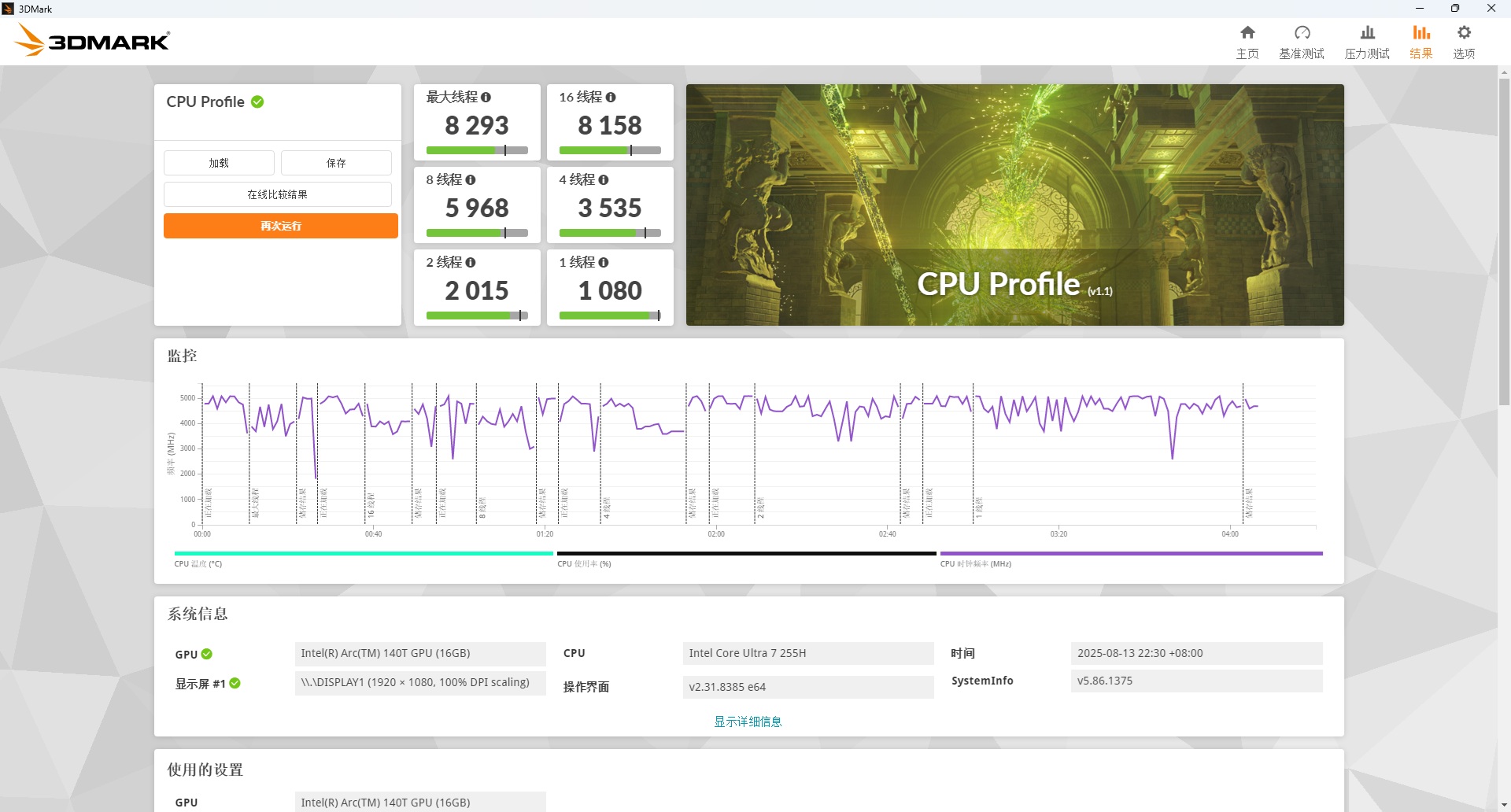Click the green check next to 显示屏 #1
Viewport: 1511px width, 812px height.
click(x=235, y=683)
